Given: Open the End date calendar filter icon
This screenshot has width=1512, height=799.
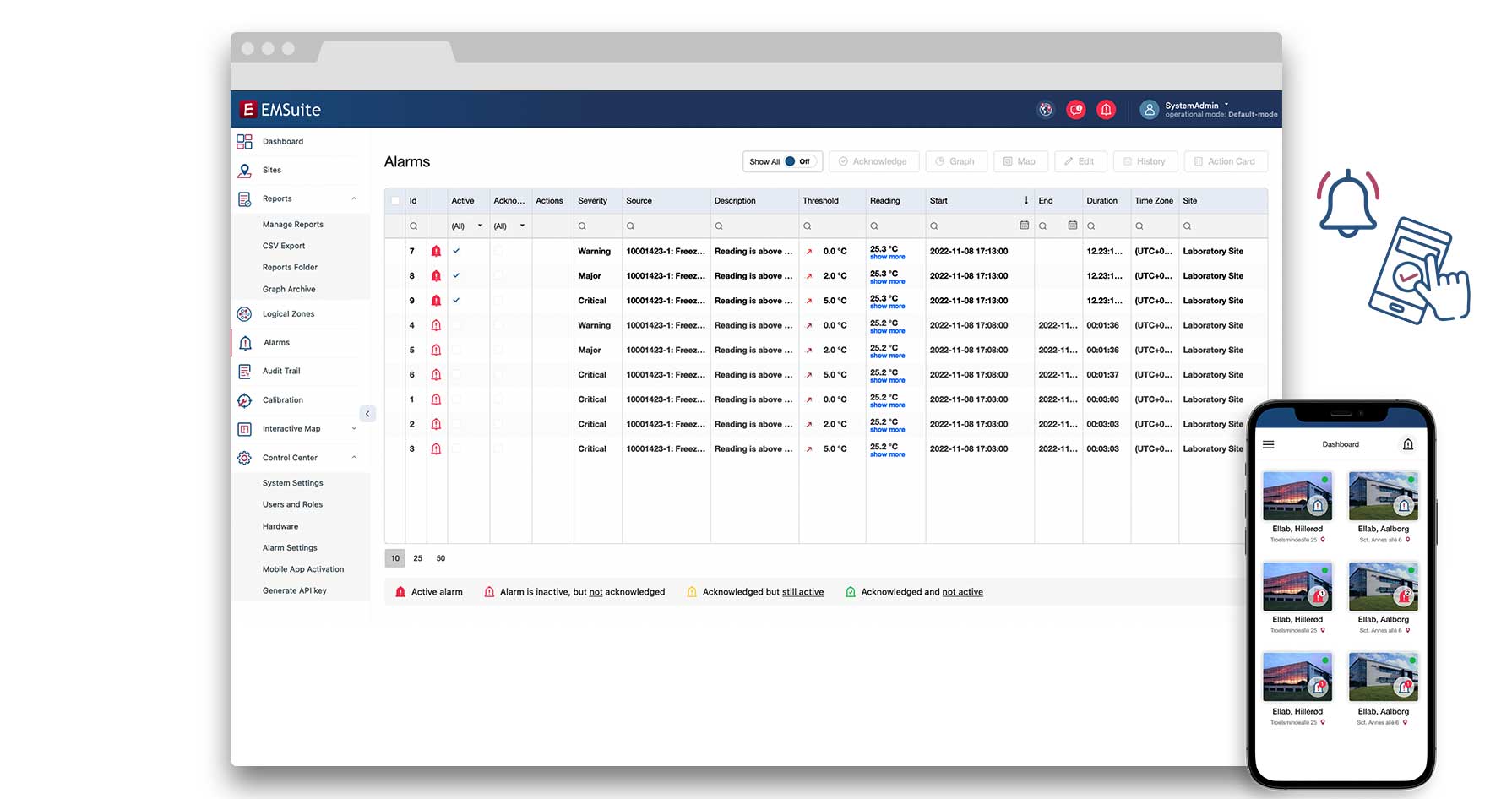Looking at the screenshot, I should click(1072, 226).
